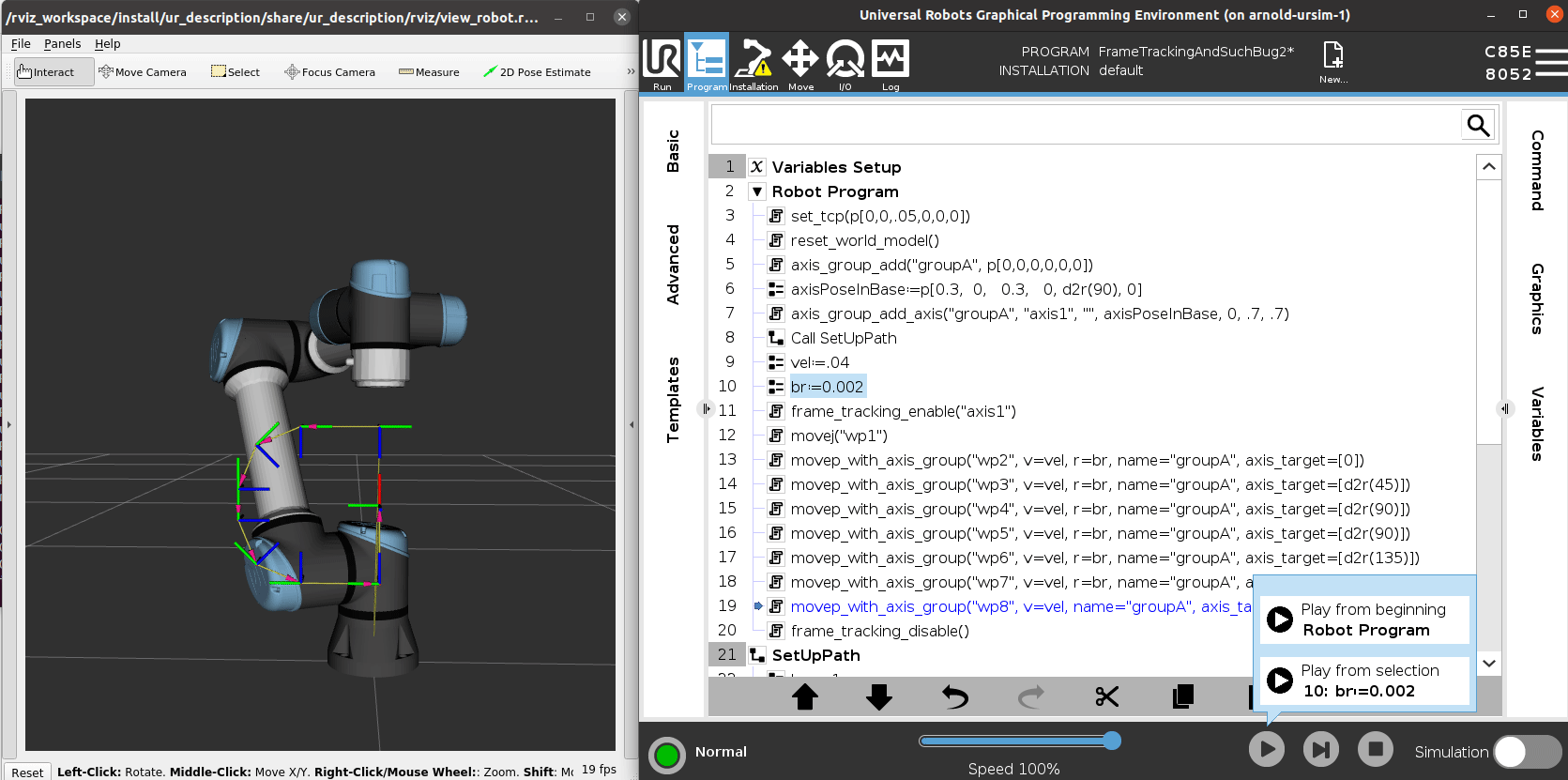Move the selected node up with the up arrow
Screen dimensions: 1568x780
804,696
